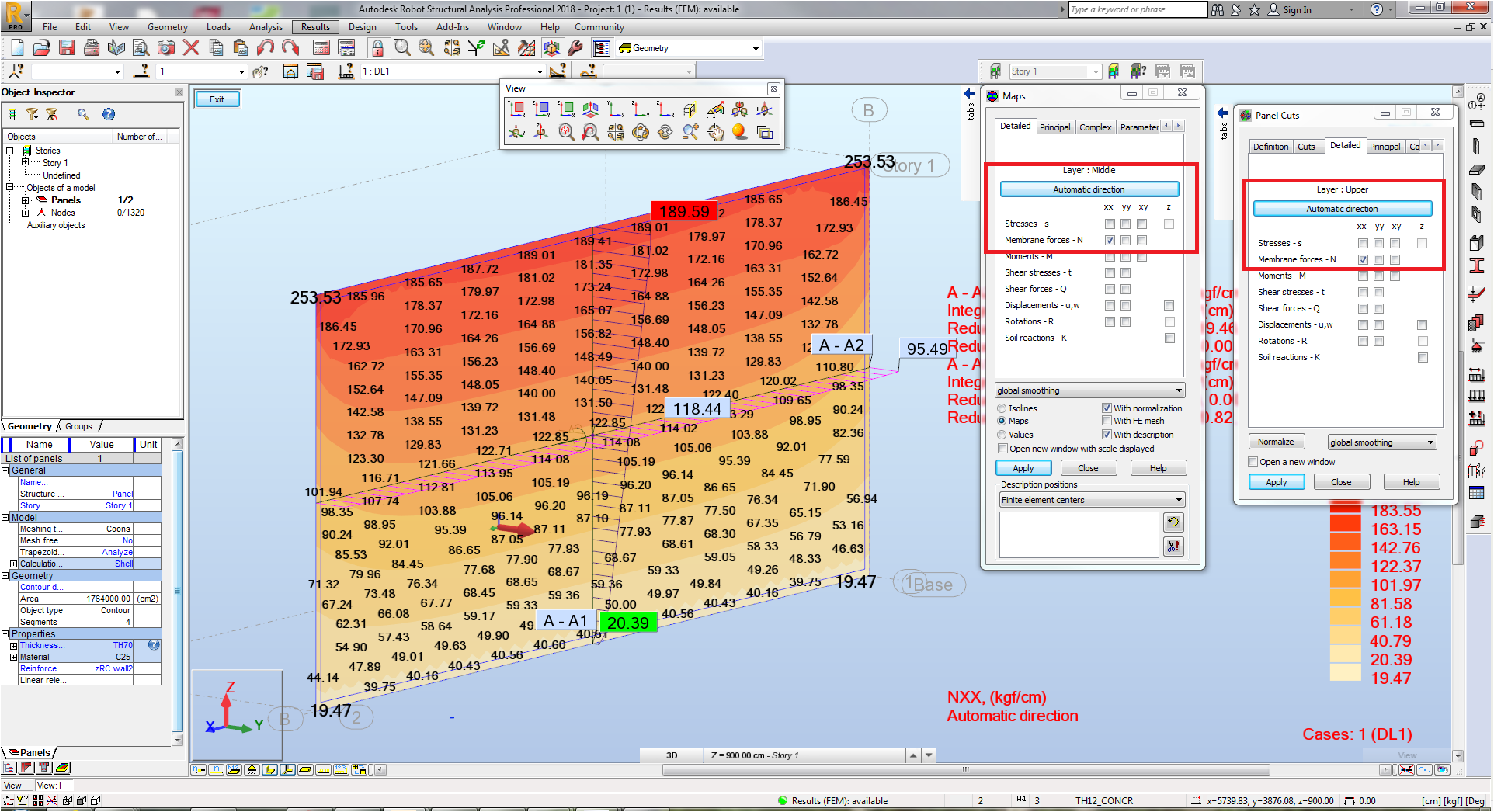Uncheck Membrane forces N xx in Maps dialog
The image size is (1494, 812).
pyautogui.click(x=1110, y=240)
